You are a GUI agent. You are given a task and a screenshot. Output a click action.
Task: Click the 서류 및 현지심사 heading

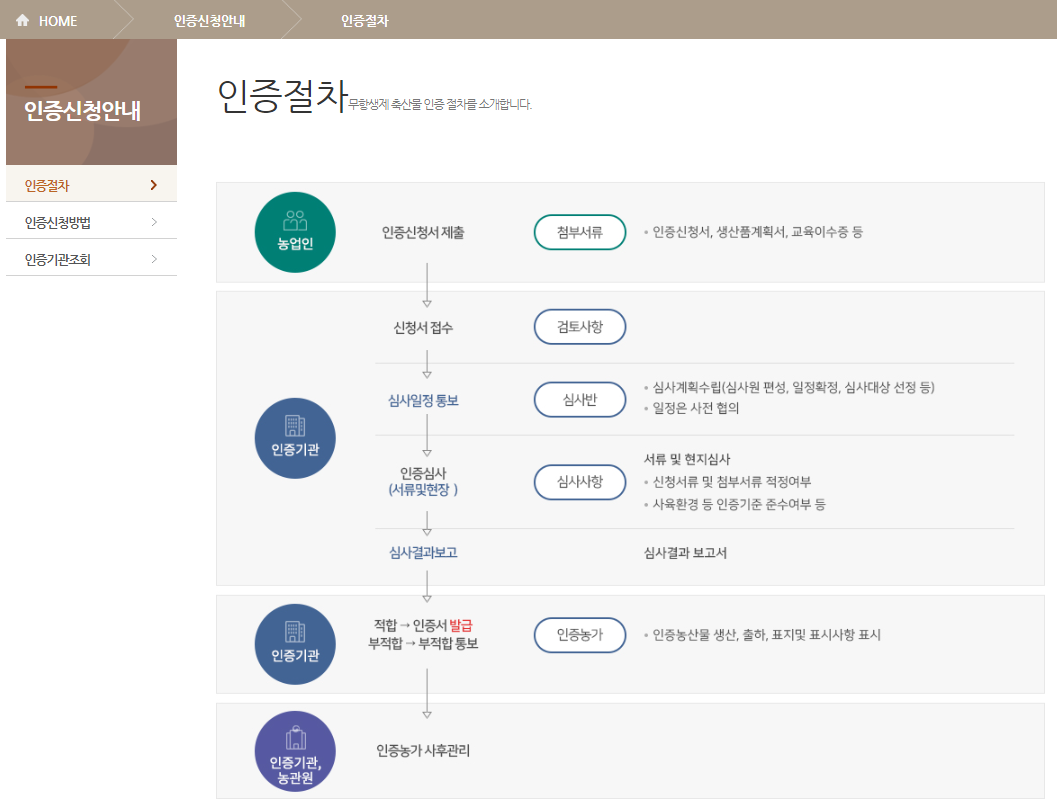(687, 459)
